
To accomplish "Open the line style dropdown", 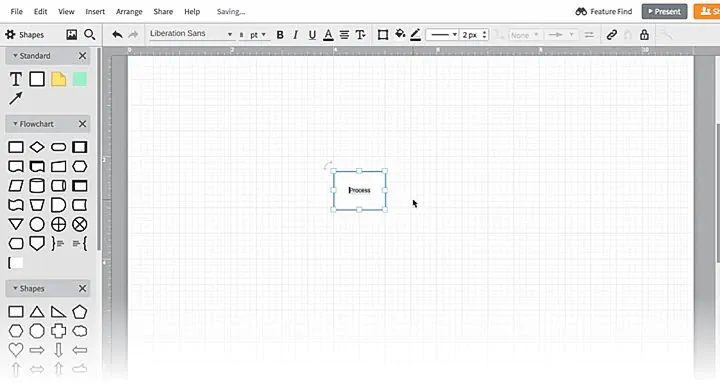I will pyautogui.click(x=442, y=34).
